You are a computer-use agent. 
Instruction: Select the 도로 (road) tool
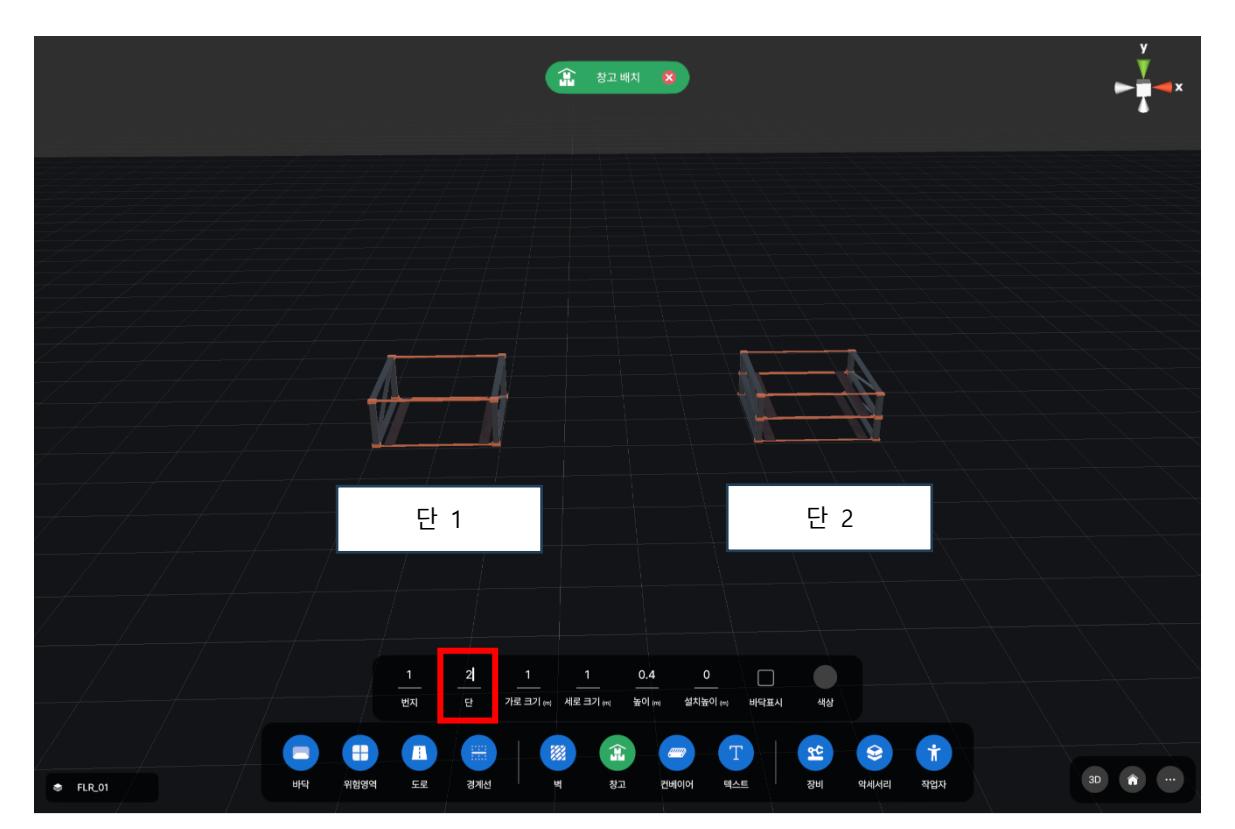(x=417, y=752)
